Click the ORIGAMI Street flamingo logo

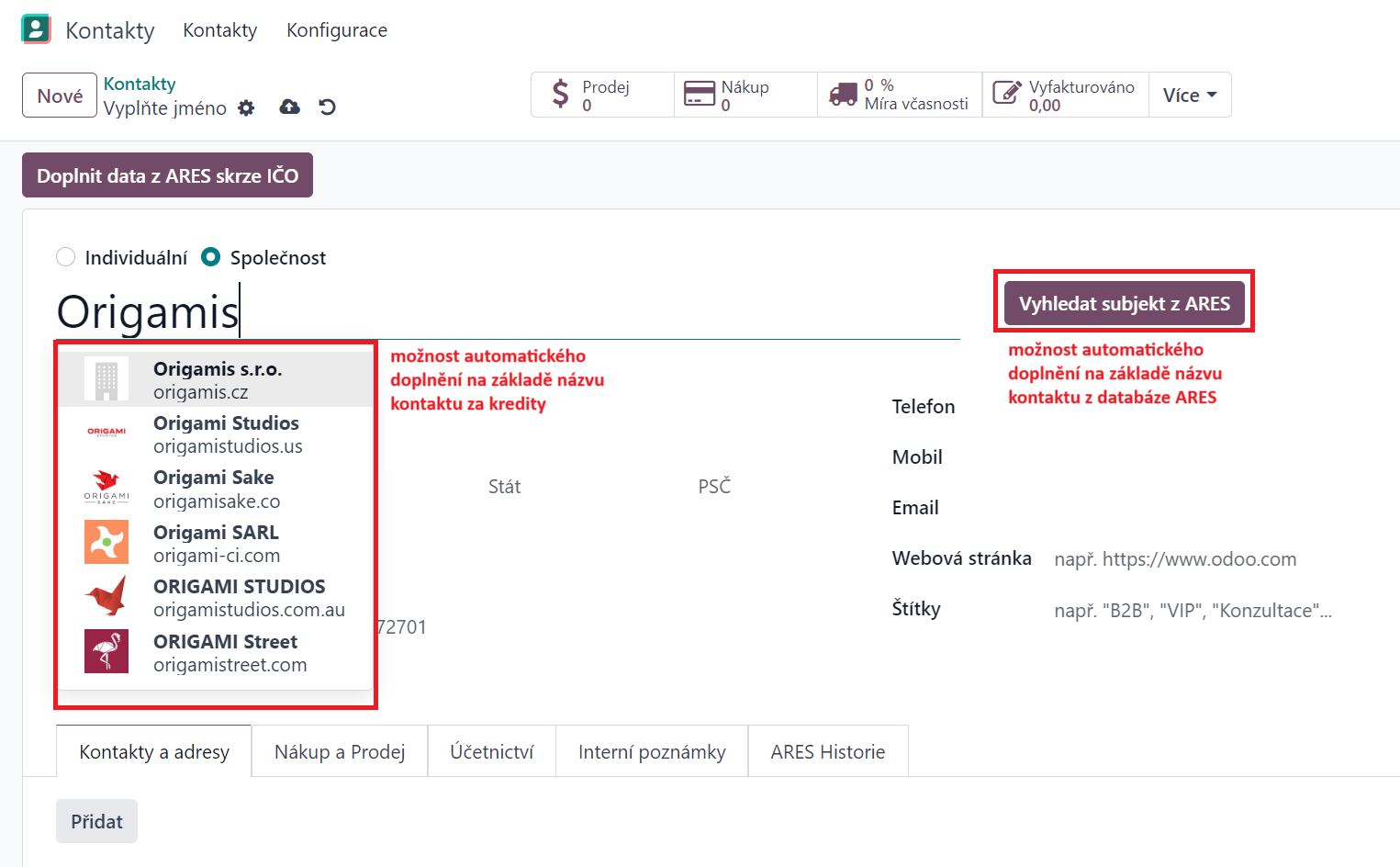[x=106, y=651]
